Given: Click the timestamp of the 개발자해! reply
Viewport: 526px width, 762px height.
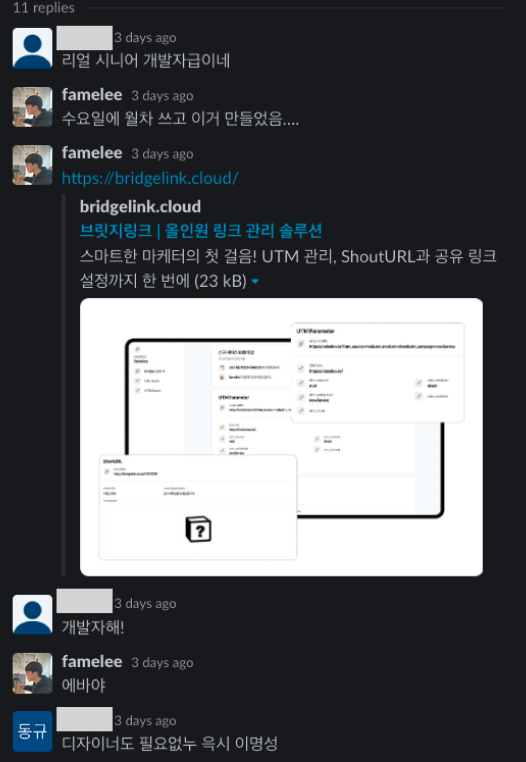Looking at the screenshot, I should click(145, 604).
